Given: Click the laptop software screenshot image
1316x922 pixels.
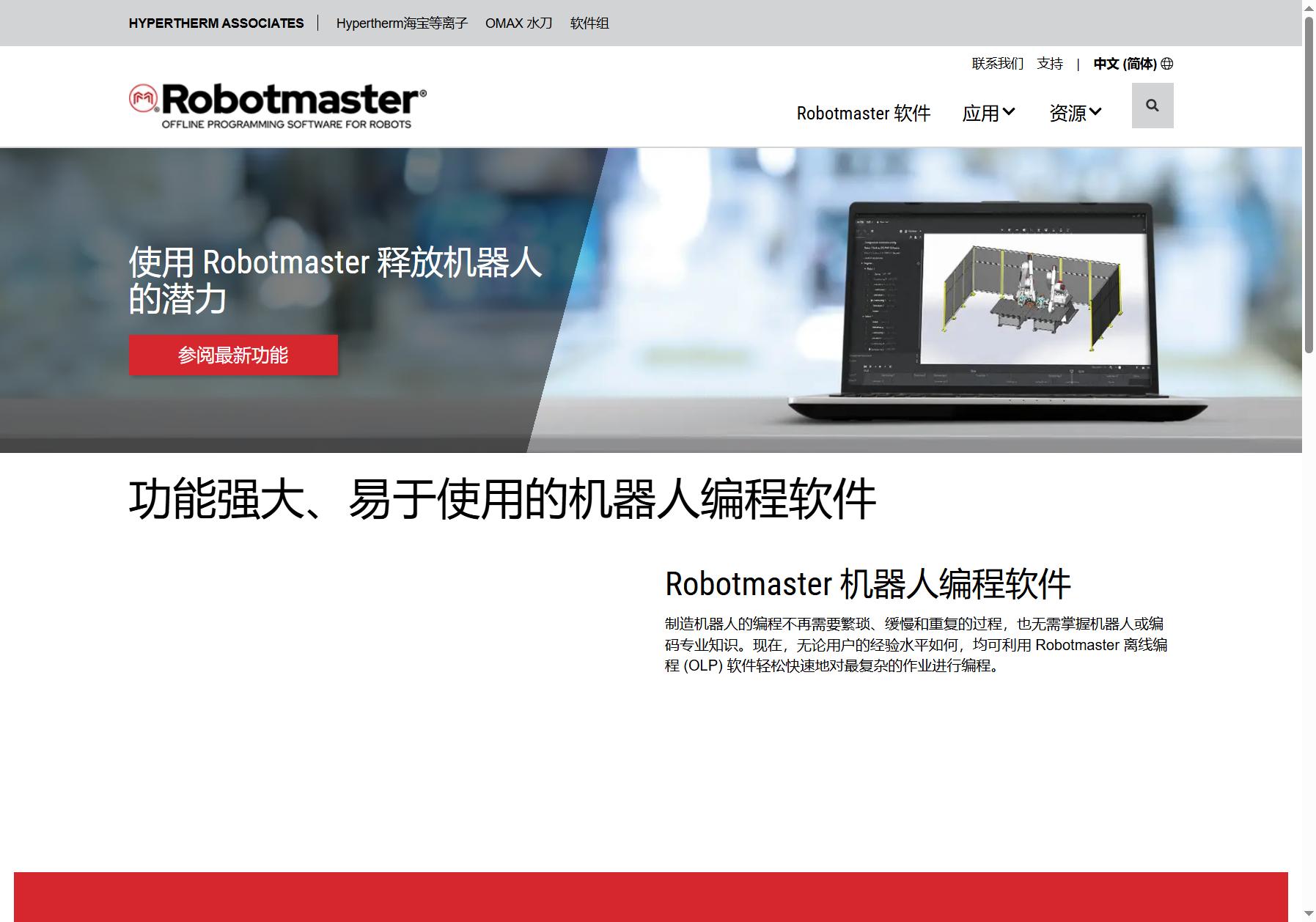Looking at the screenshot, I should (998, 311).
